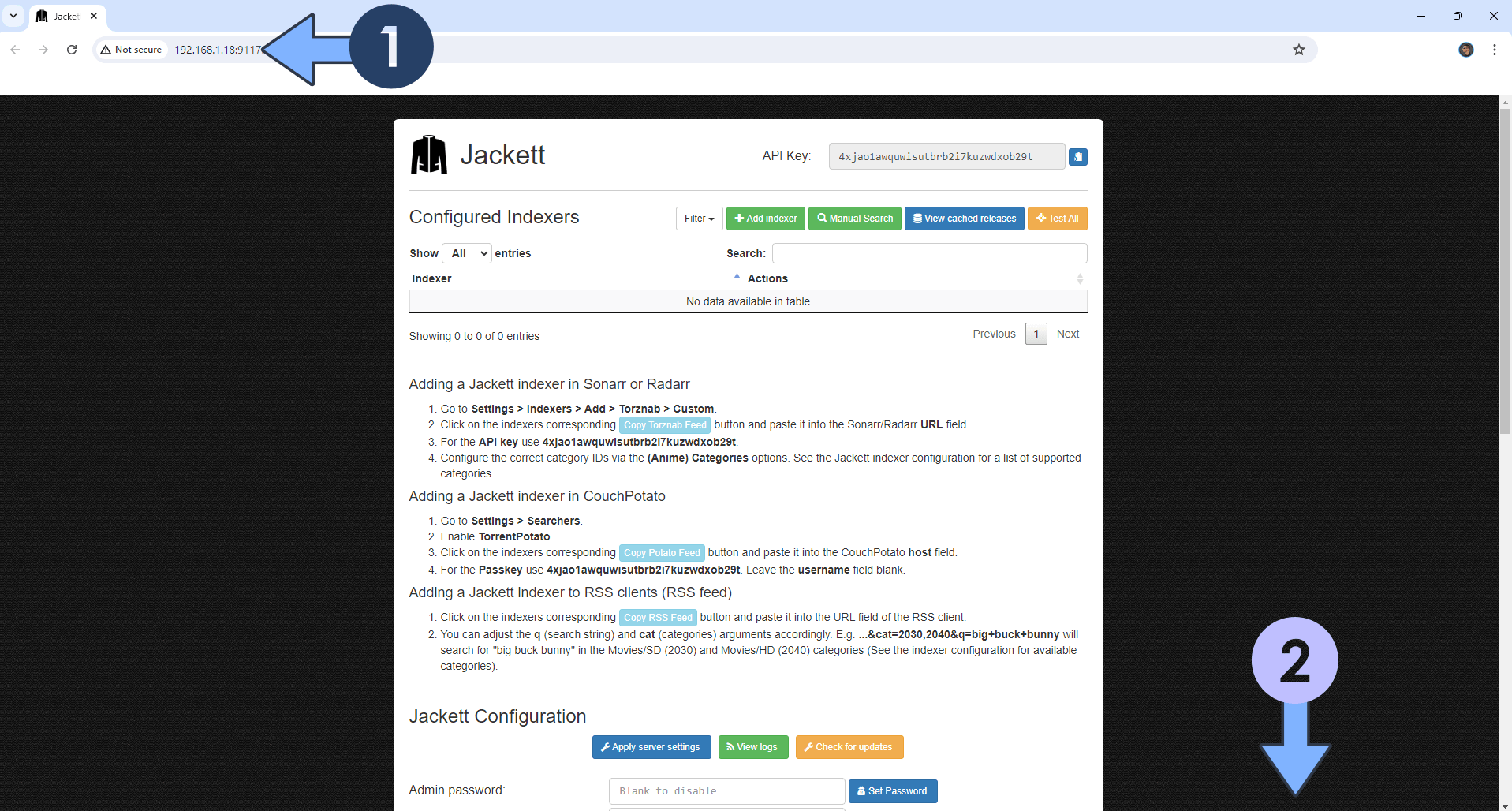Open Manual Search
Viewport: 1512px width, 811px height.
pyautogui.click(x=855, y=219)
